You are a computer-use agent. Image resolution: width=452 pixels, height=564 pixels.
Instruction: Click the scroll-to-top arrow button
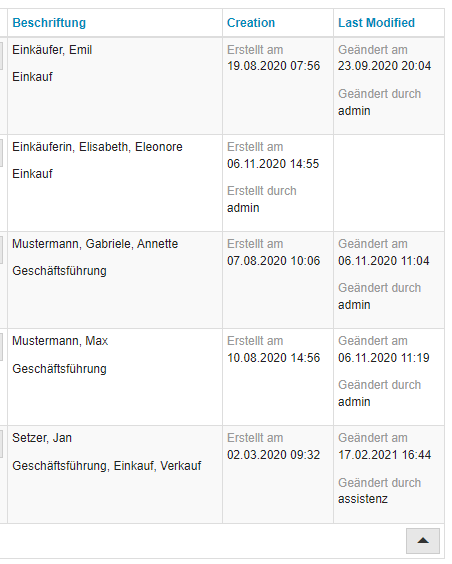point(423,541)
